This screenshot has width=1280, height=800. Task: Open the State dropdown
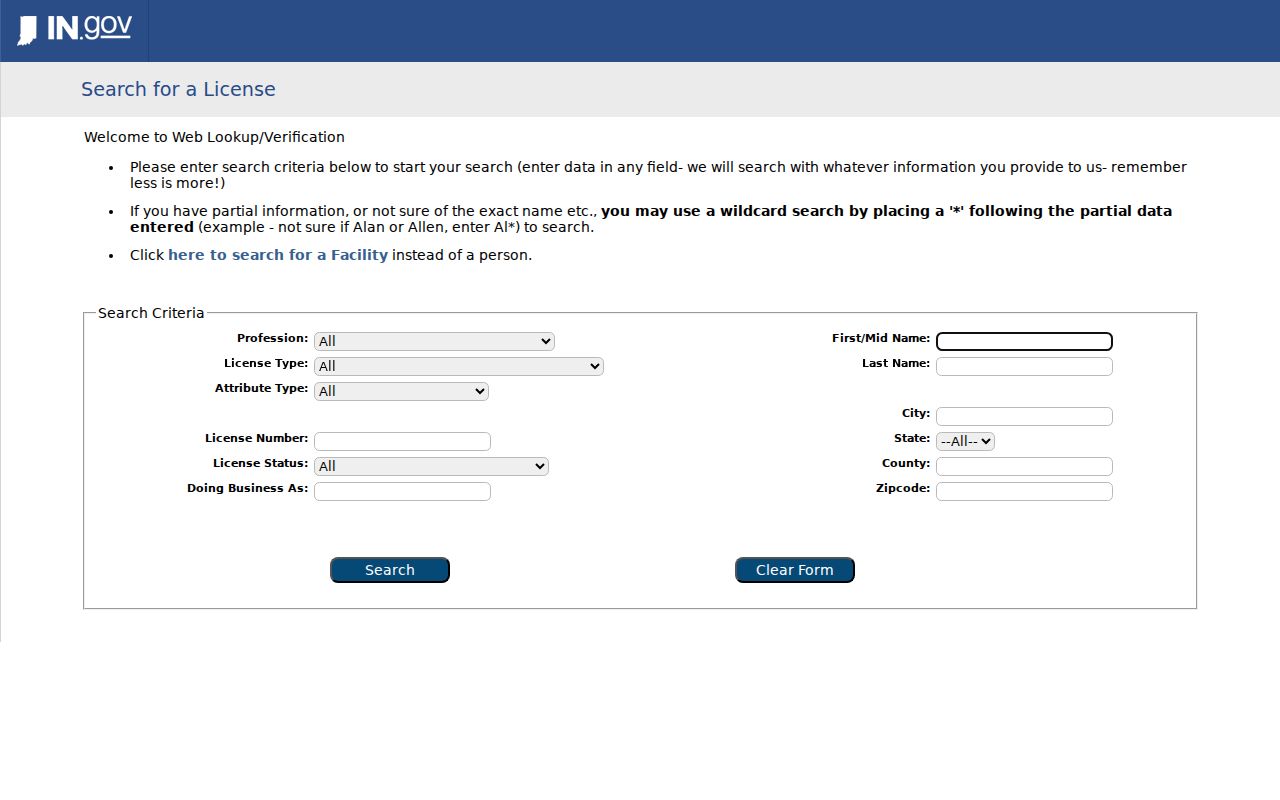tap(965, 441)
